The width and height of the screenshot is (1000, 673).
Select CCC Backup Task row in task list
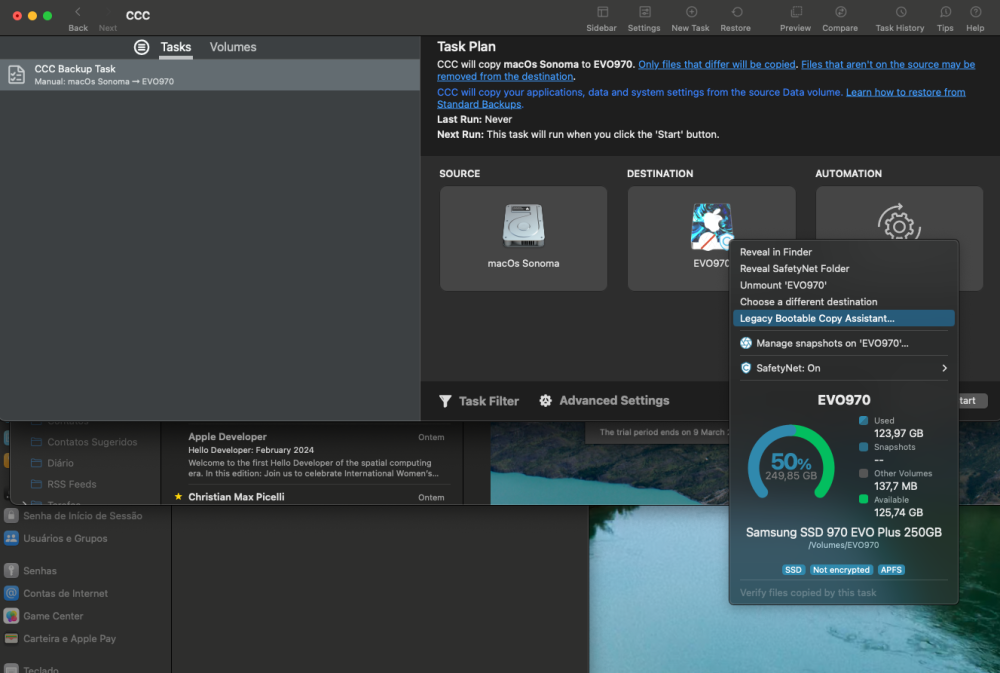tap(210, 75)
